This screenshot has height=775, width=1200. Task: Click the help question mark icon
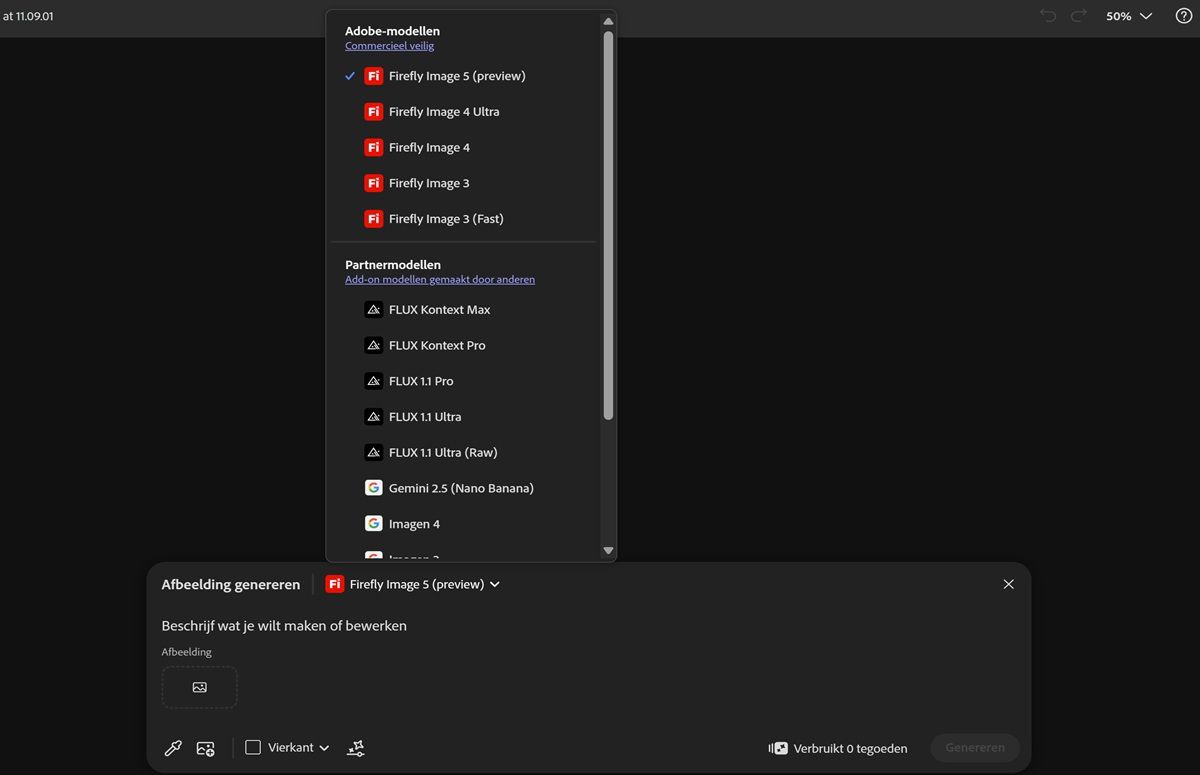coord(1184,16)
